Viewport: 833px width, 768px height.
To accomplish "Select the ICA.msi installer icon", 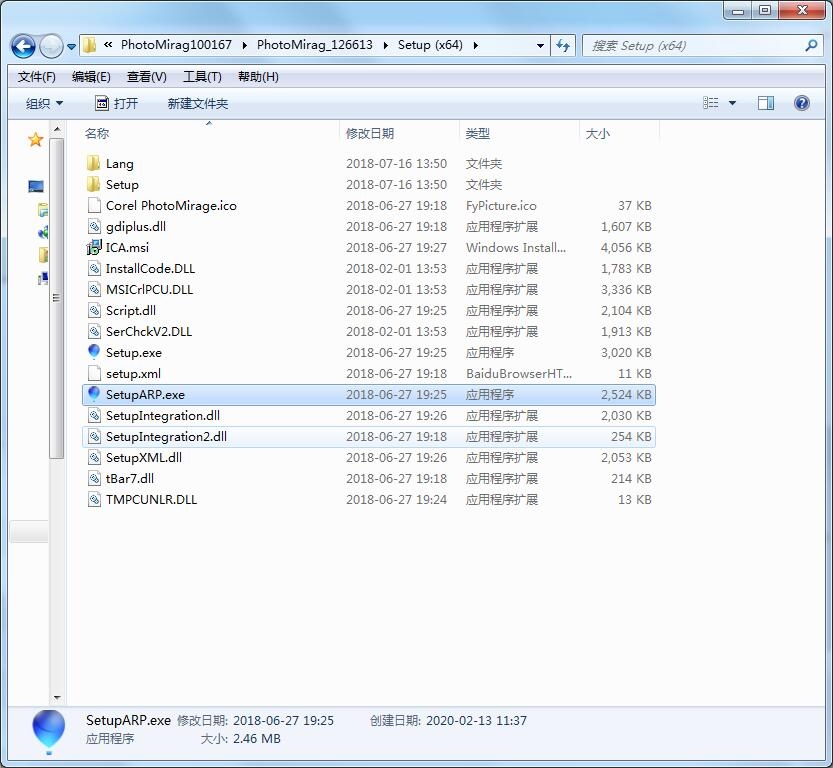I will click(x=94, y=247).
